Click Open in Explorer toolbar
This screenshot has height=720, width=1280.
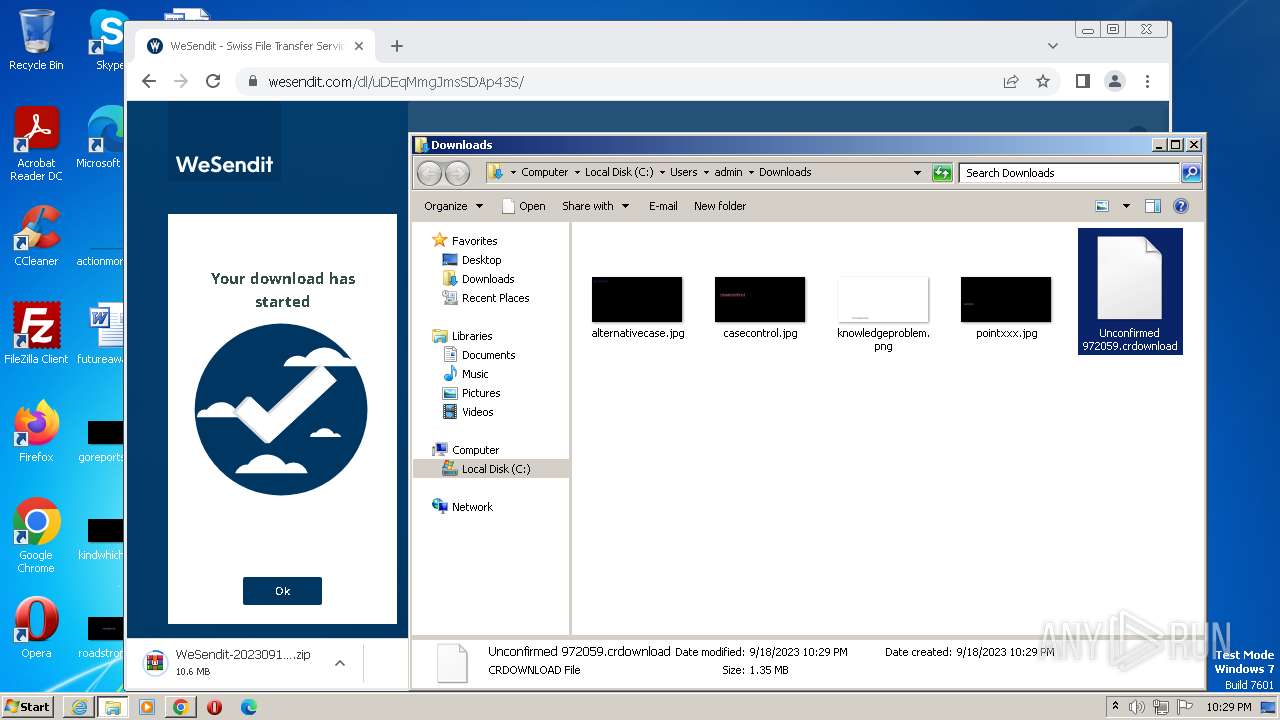point(523,206)
